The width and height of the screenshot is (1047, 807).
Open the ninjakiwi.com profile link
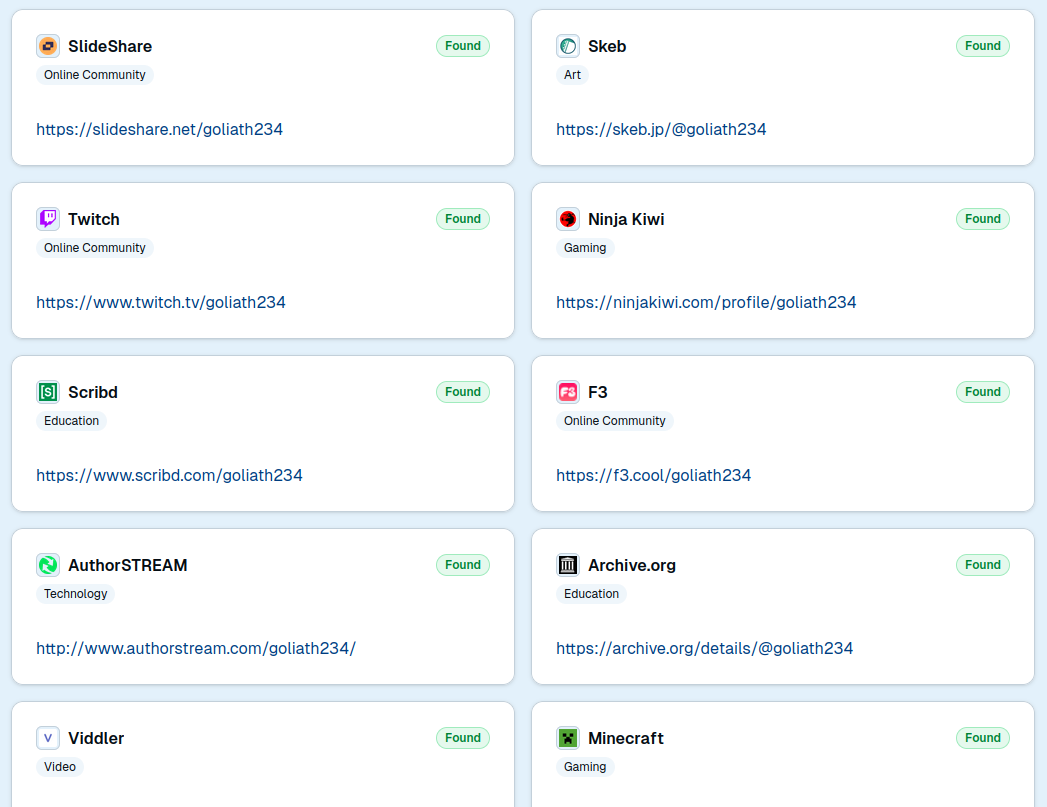(706, 302)
